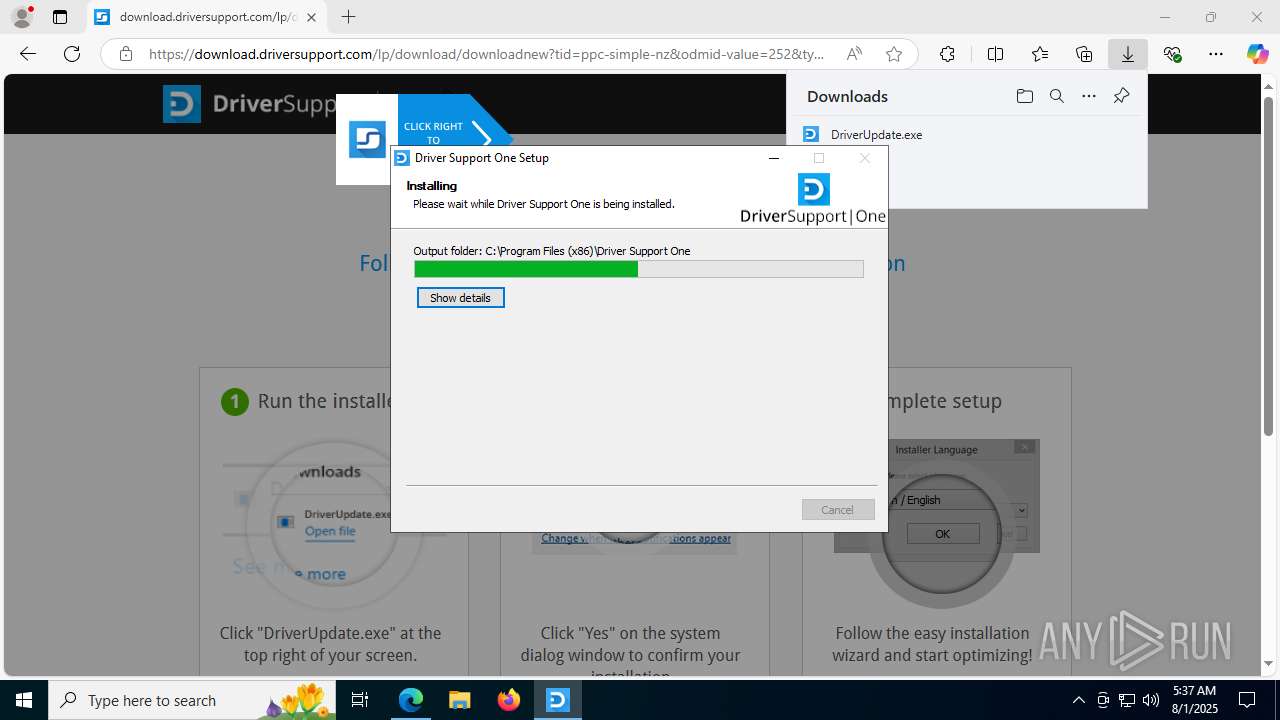Pin the Downloads panel
1280x720 pixels.
1121,96
